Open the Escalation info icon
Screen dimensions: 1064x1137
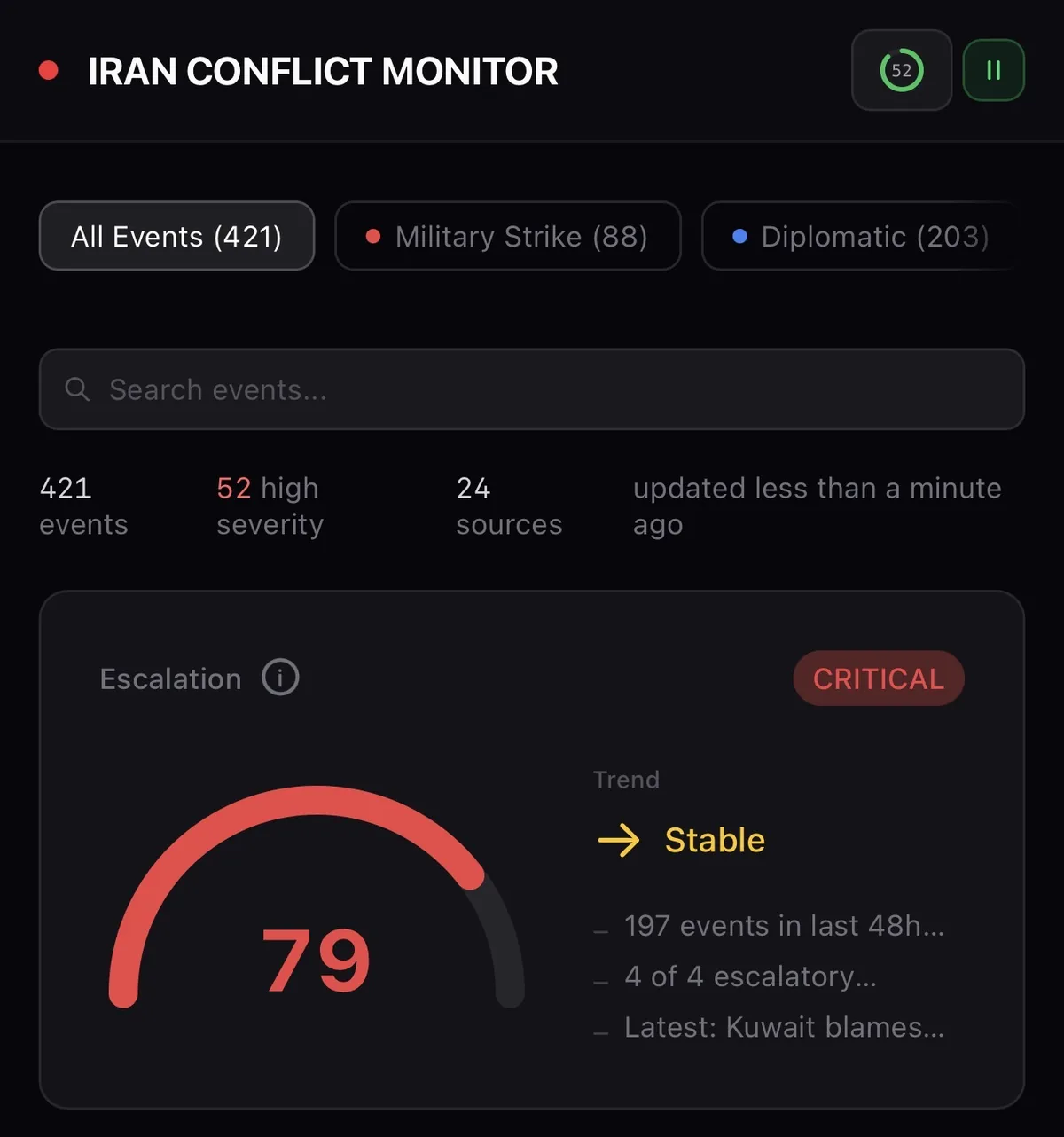[279, 677]
